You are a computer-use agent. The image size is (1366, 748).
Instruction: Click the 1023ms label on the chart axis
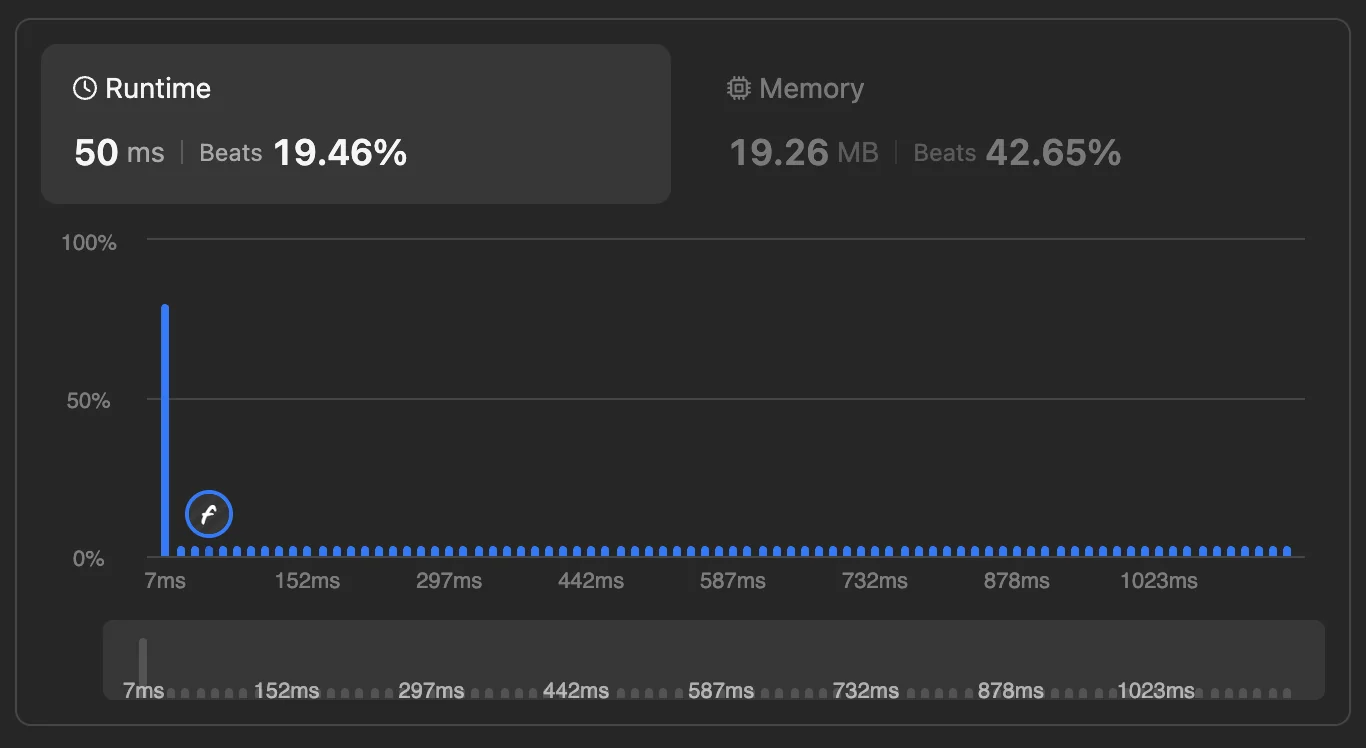point(1159,581)
